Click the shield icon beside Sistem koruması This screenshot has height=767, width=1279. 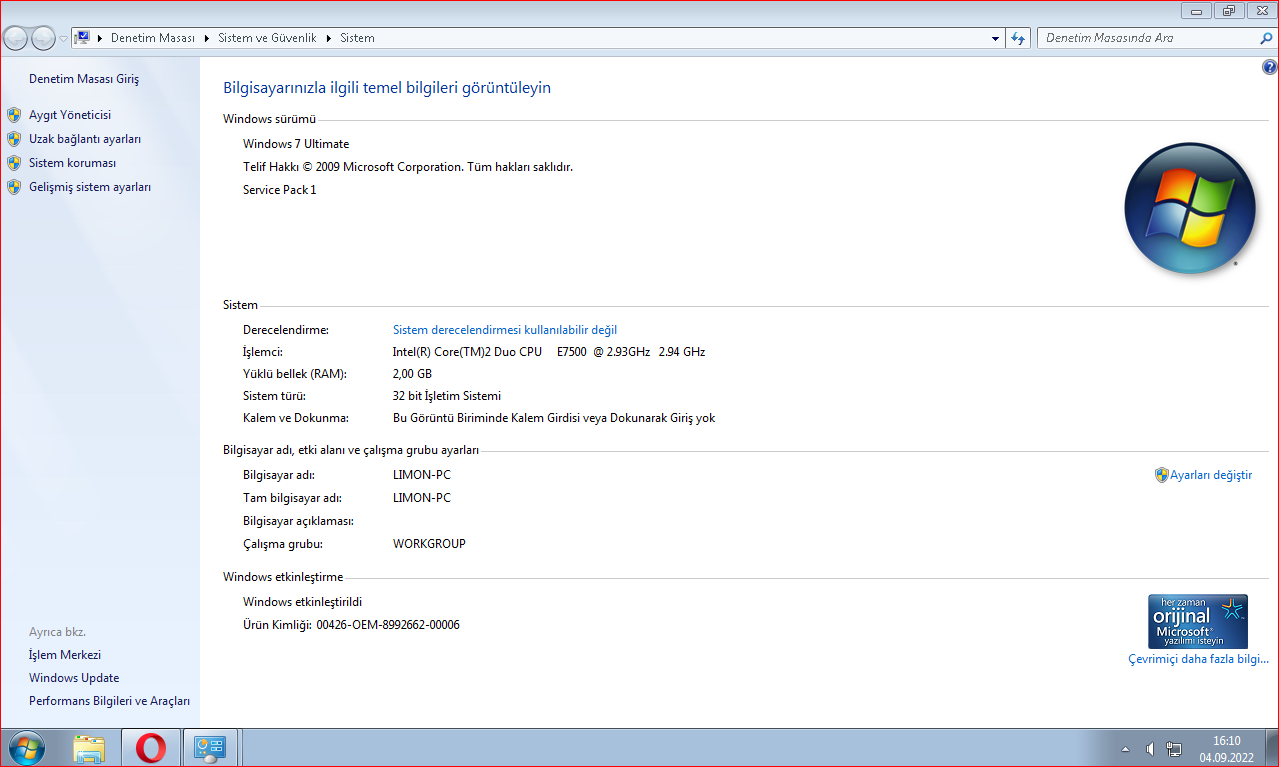14,163
